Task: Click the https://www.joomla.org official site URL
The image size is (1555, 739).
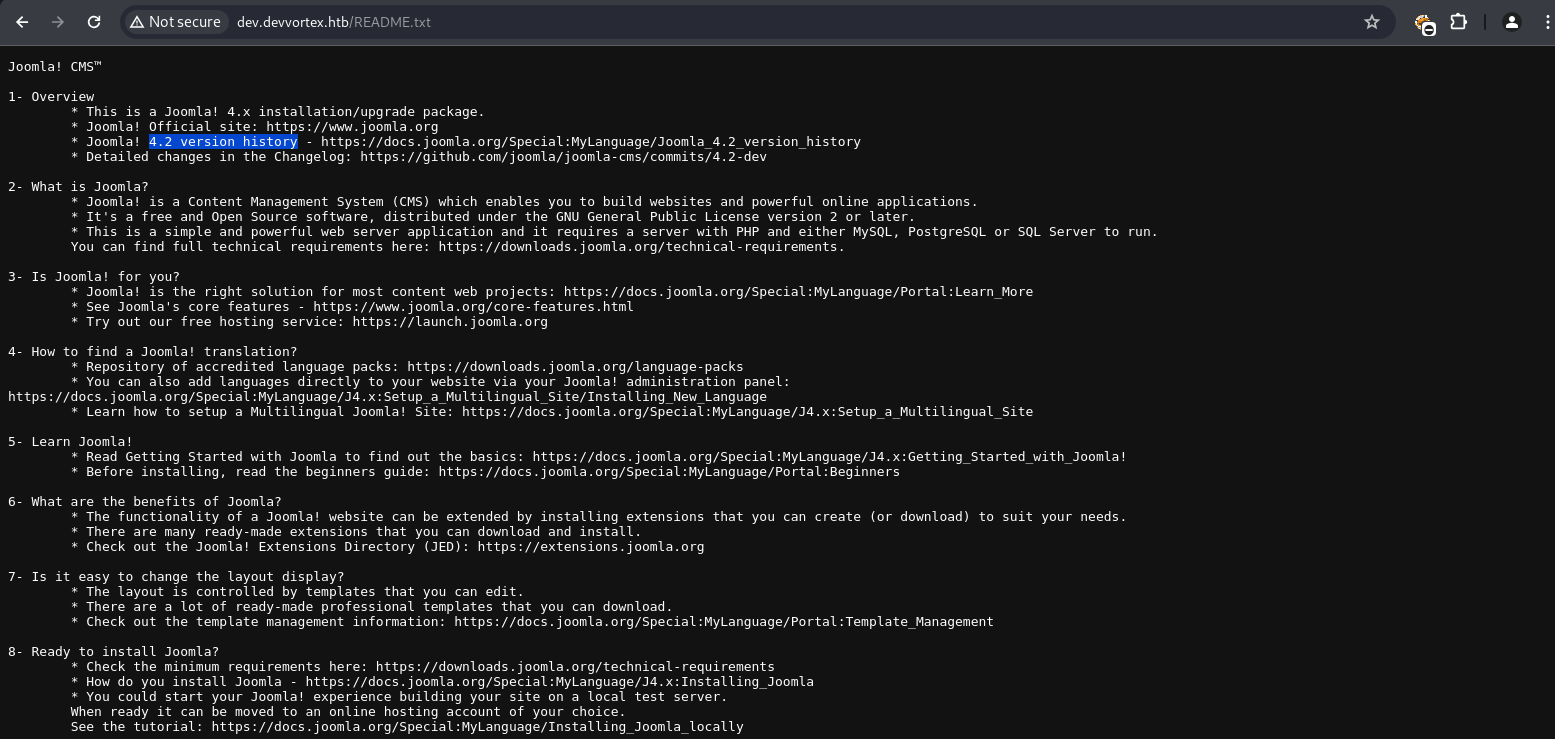Action: [352, 127]
